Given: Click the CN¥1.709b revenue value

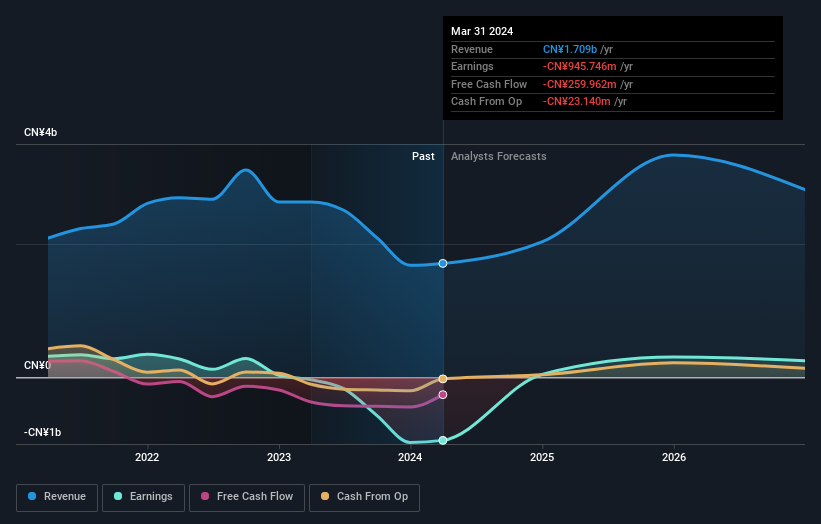Looking at the screenshot, I should pyautogui.click(x=570, y=49).
